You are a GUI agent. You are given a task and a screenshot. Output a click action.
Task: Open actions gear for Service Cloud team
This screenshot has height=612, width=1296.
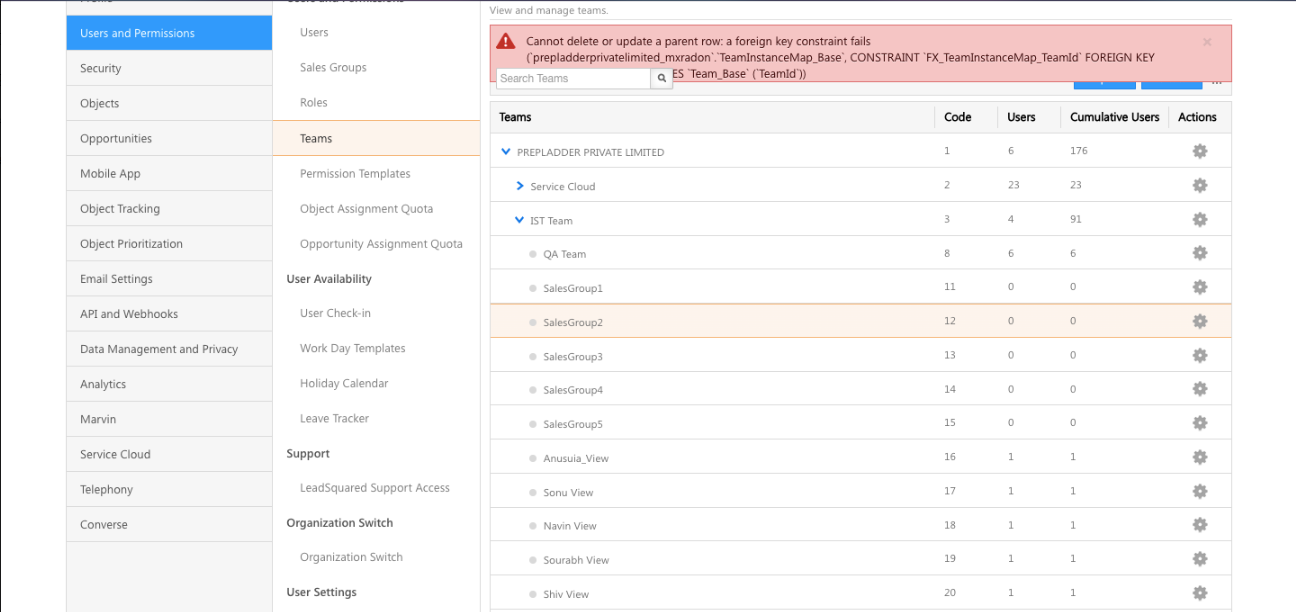[x=1199, y=185]
